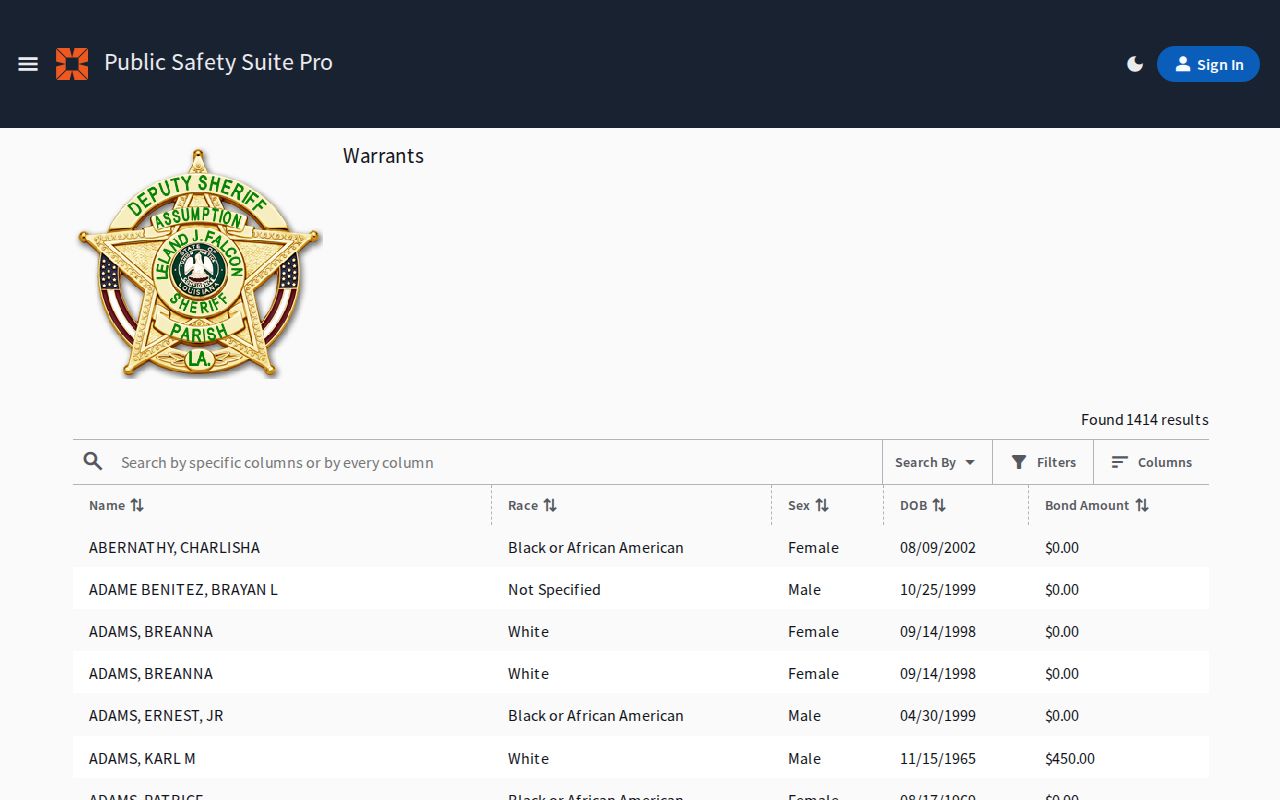Click the Warrants page heading
The height and width of the screenshot is (800, 1280).
[383, 156]
